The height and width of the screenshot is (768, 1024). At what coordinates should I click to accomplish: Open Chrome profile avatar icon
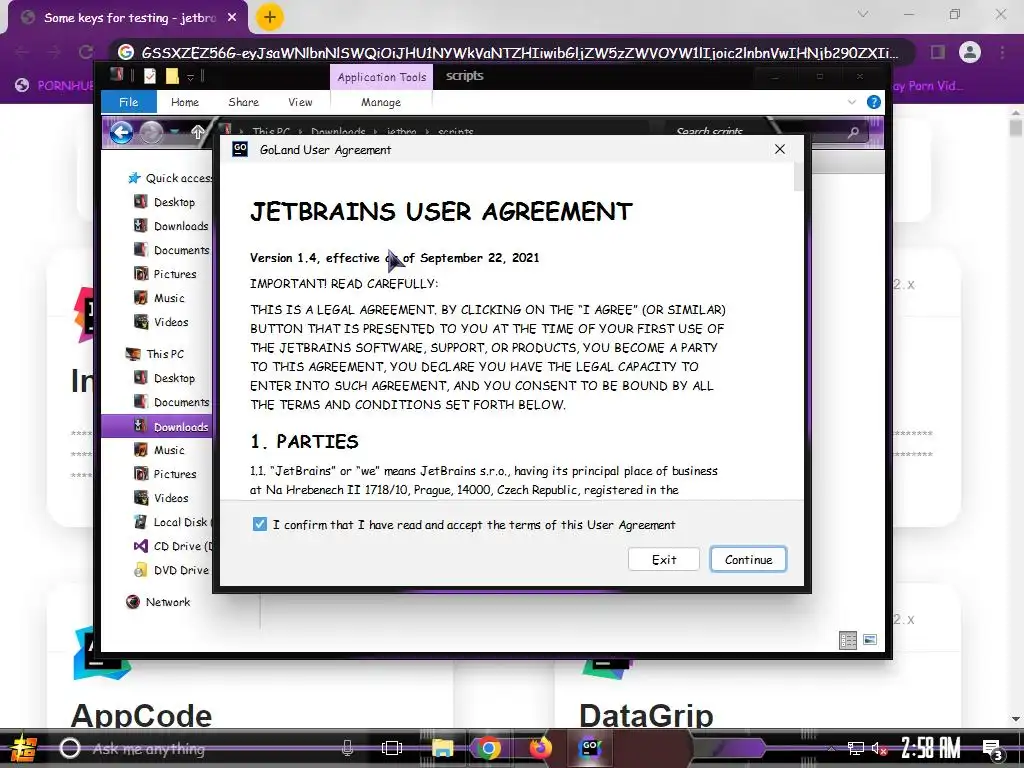pyautogui.click(x=970, y=52)
